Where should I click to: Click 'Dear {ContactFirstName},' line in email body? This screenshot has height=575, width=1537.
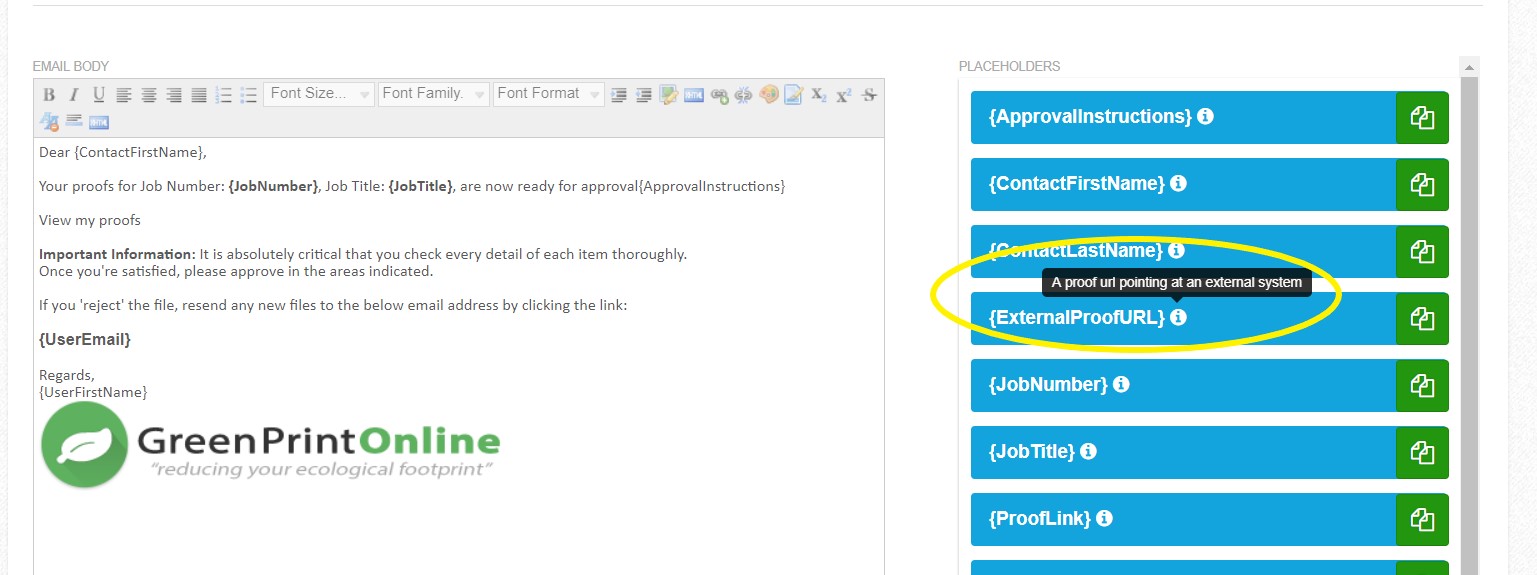123,153
